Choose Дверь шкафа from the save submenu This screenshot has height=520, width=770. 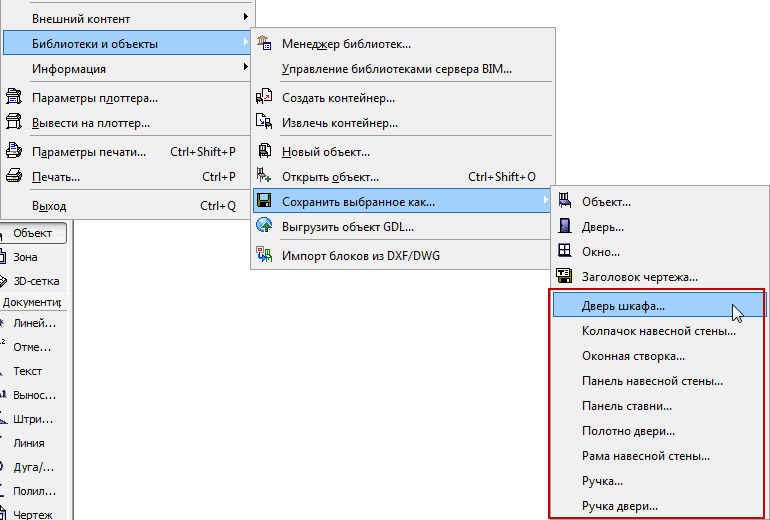[x=623, y=306]
